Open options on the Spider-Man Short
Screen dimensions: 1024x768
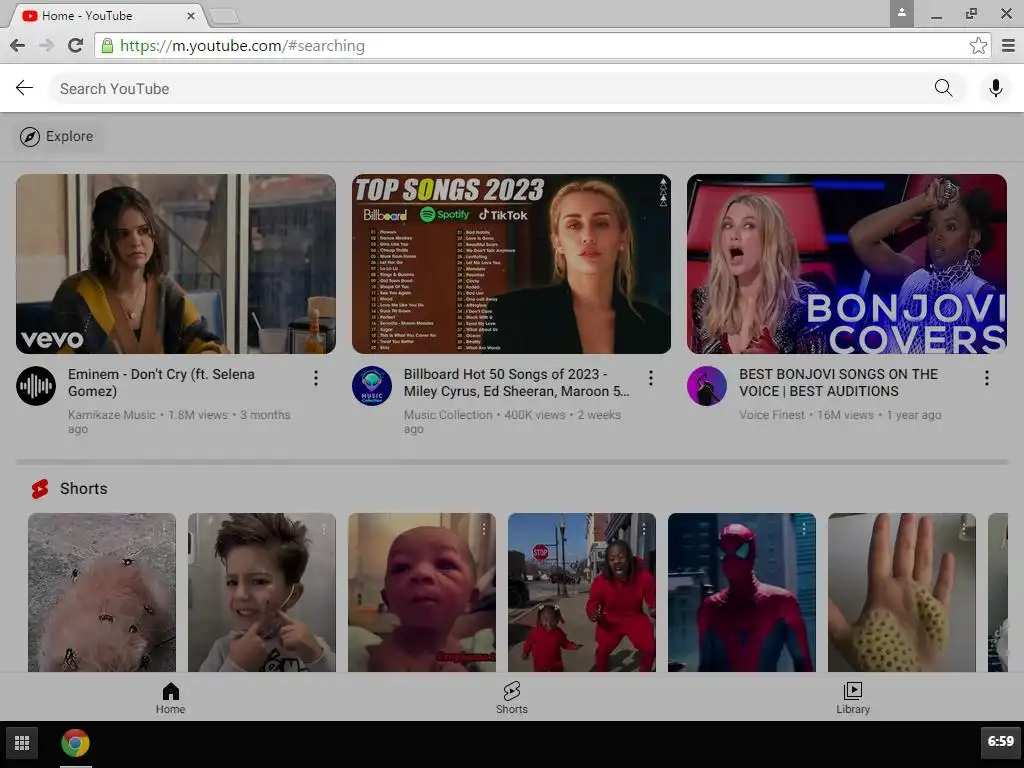coord(804,528)
